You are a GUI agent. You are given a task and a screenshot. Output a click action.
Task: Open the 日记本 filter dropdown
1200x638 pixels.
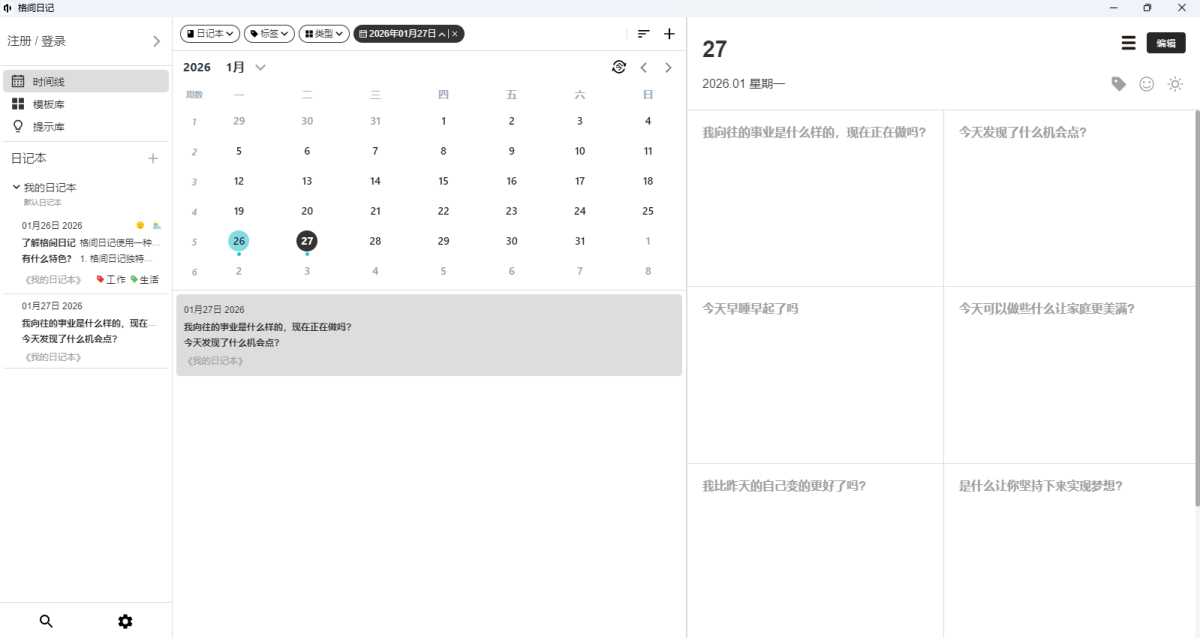(210, 34)
